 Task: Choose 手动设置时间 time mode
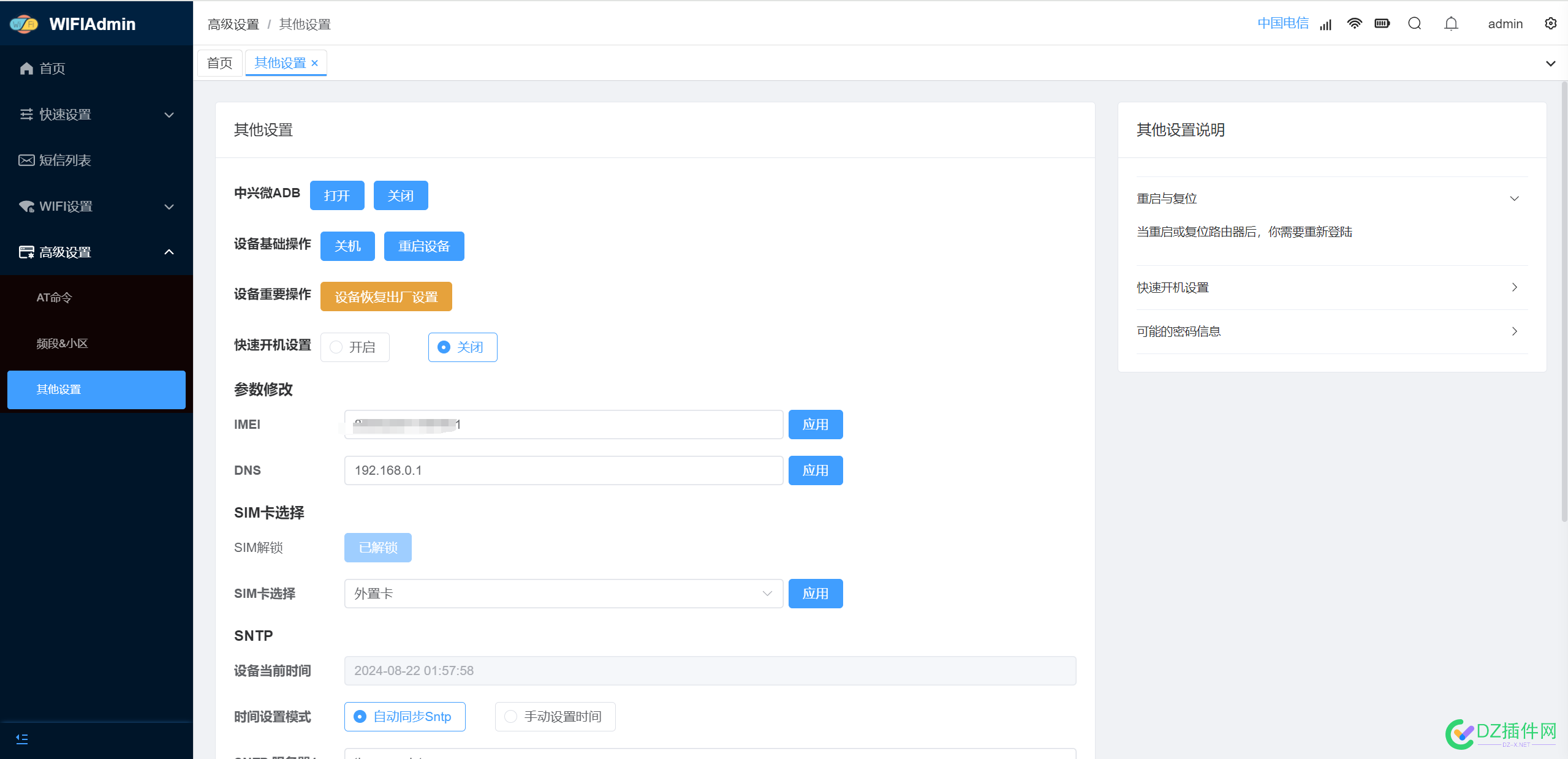tap(555, 717)
